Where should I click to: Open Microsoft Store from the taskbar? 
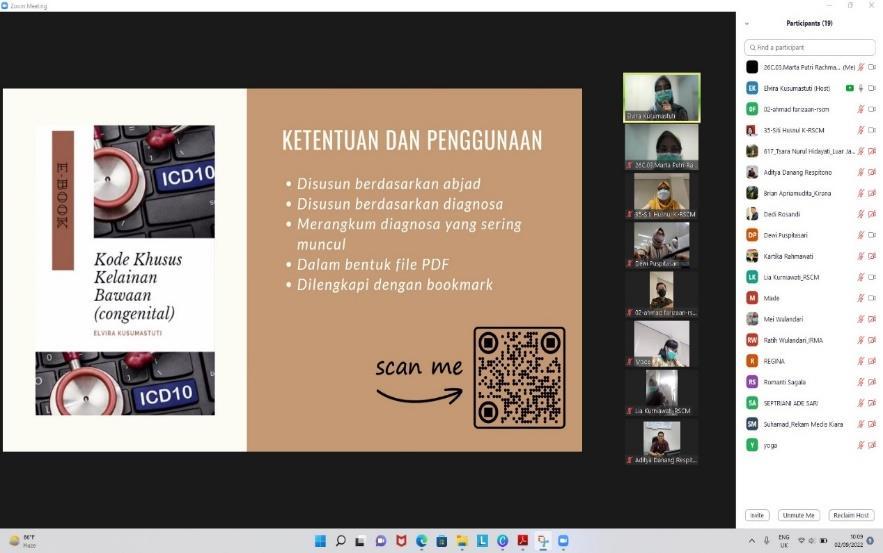tap(442, 541)
